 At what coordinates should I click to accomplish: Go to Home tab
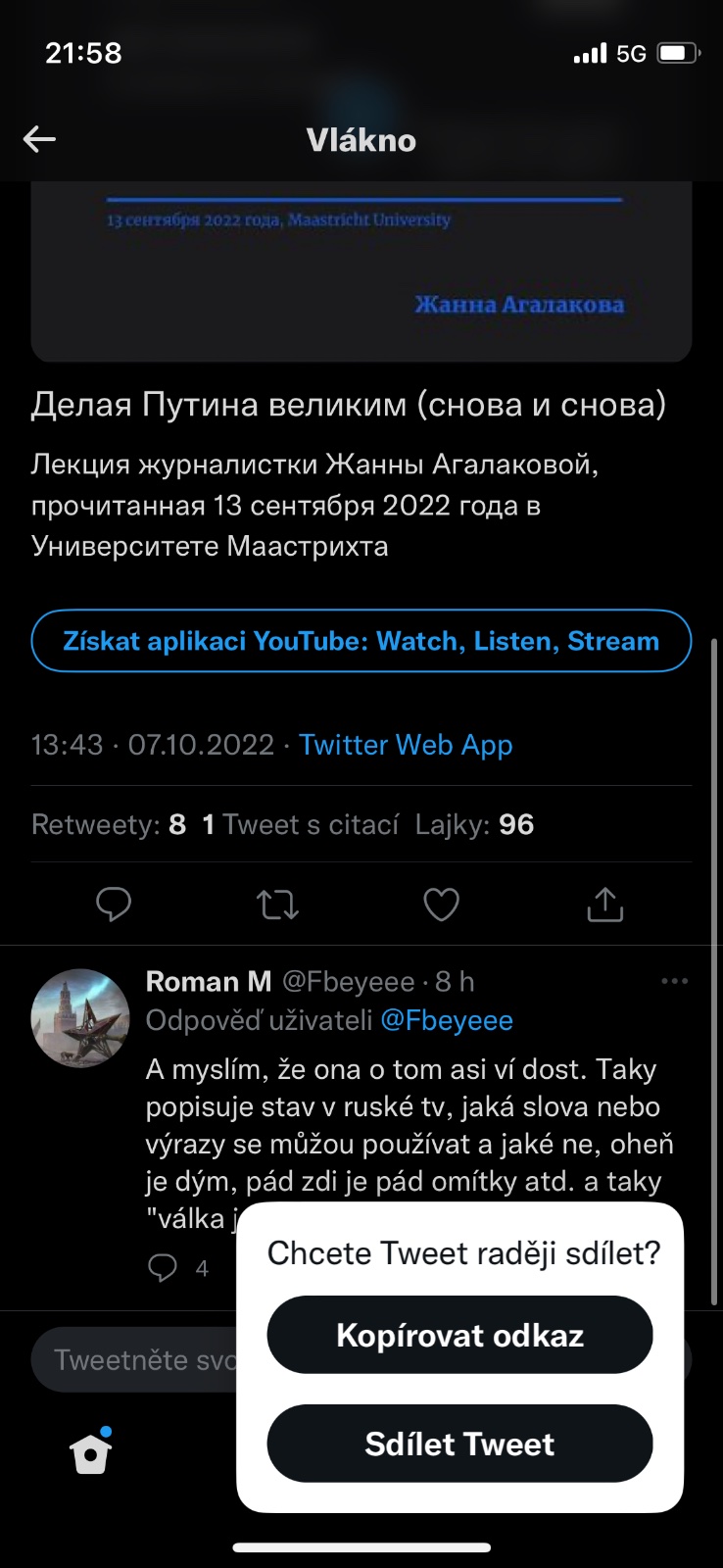(x=91, y=1452)
